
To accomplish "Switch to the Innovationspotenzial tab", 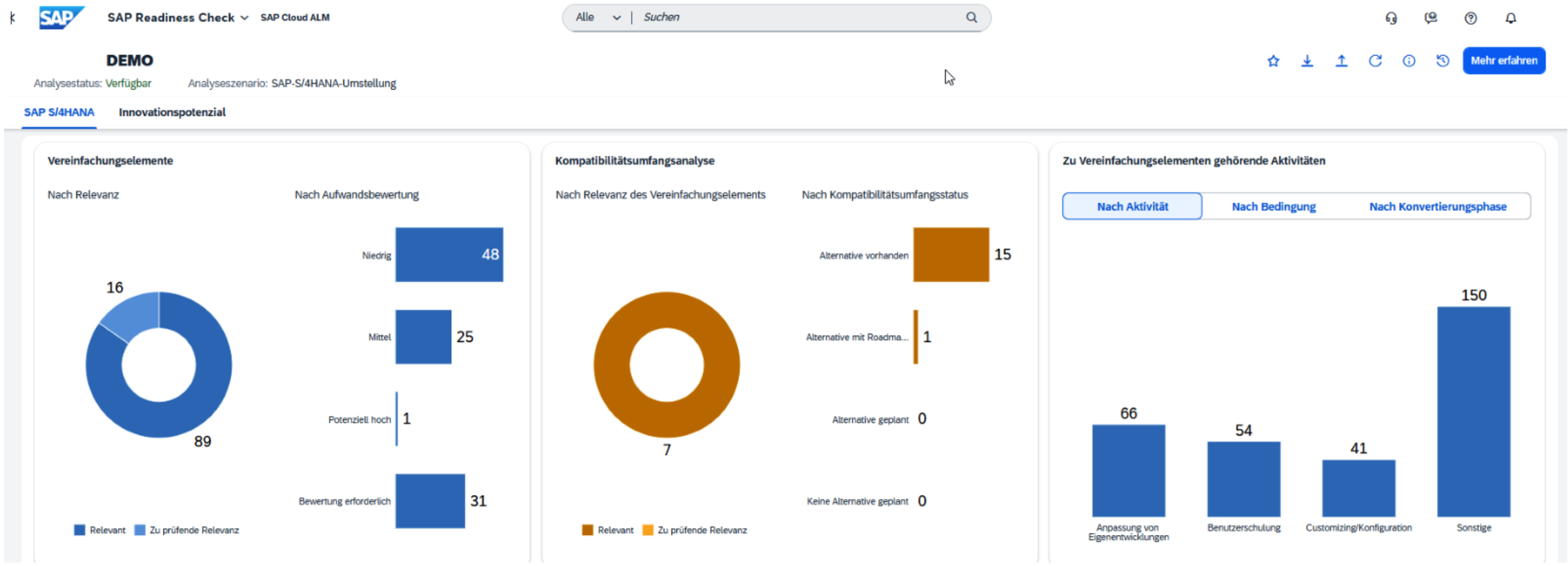I will pyautogui.click(x=172, y=112).
